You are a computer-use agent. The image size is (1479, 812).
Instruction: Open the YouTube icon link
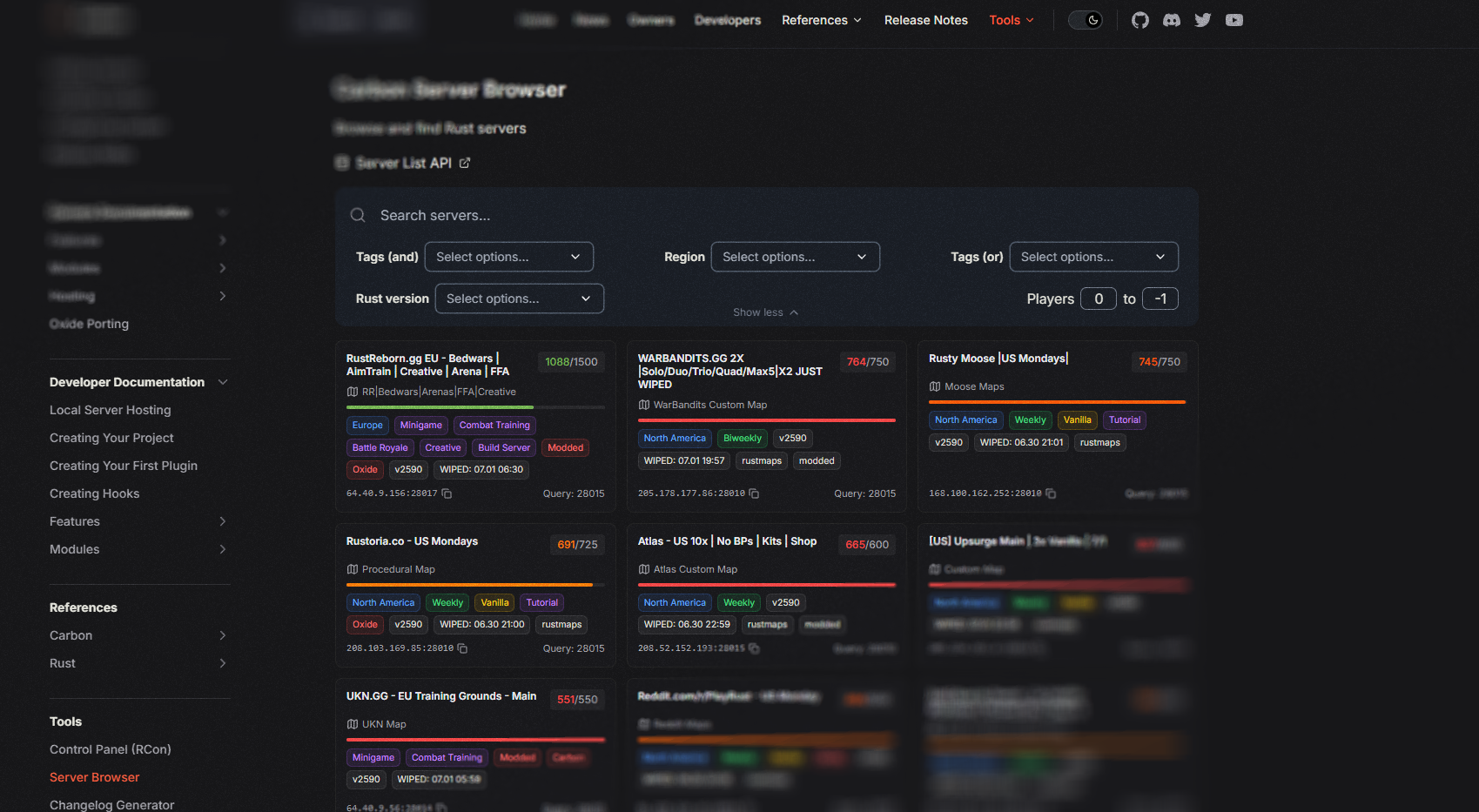click(x=1234, y=20)
